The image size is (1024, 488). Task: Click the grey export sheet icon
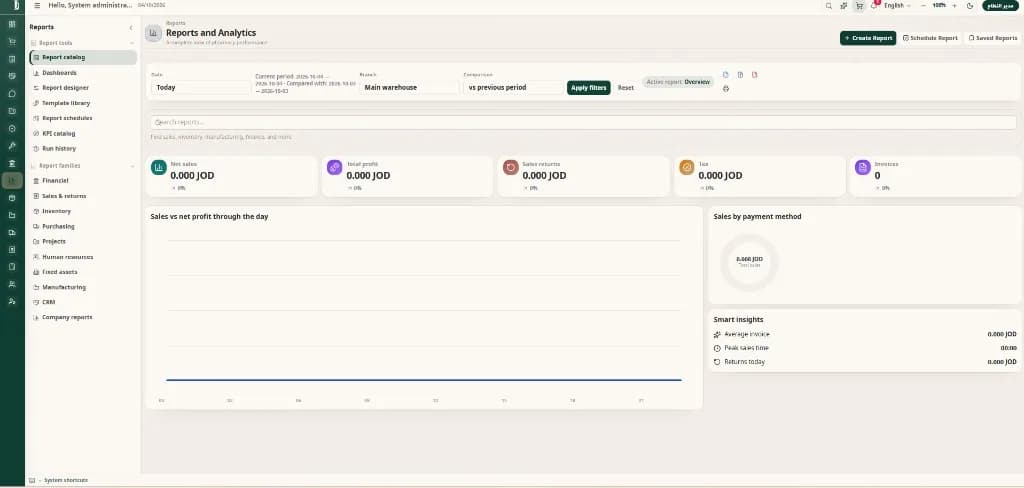[740, 74]
